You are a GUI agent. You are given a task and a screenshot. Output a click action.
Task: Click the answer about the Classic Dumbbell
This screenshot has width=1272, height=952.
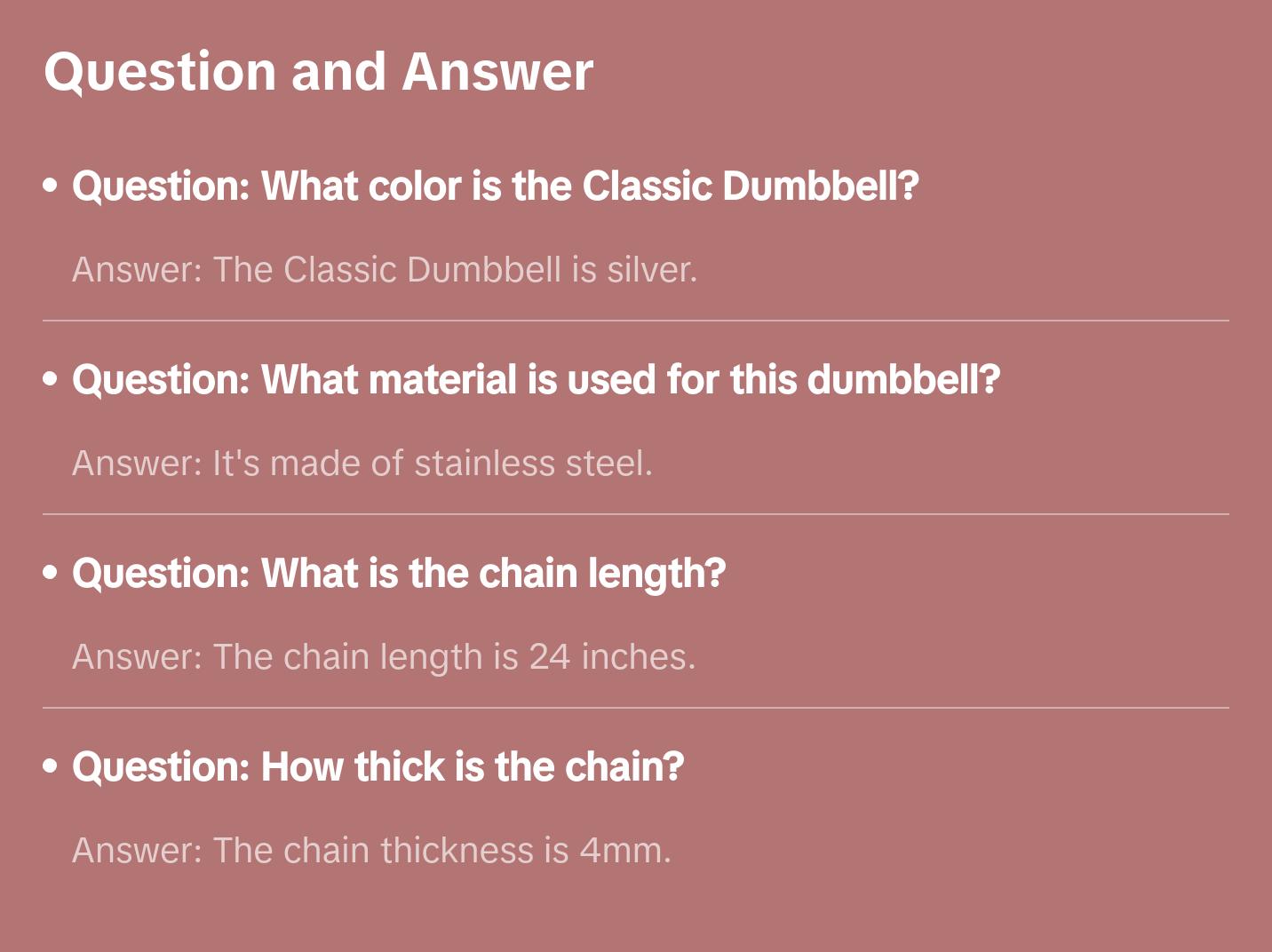click(384, 270)
